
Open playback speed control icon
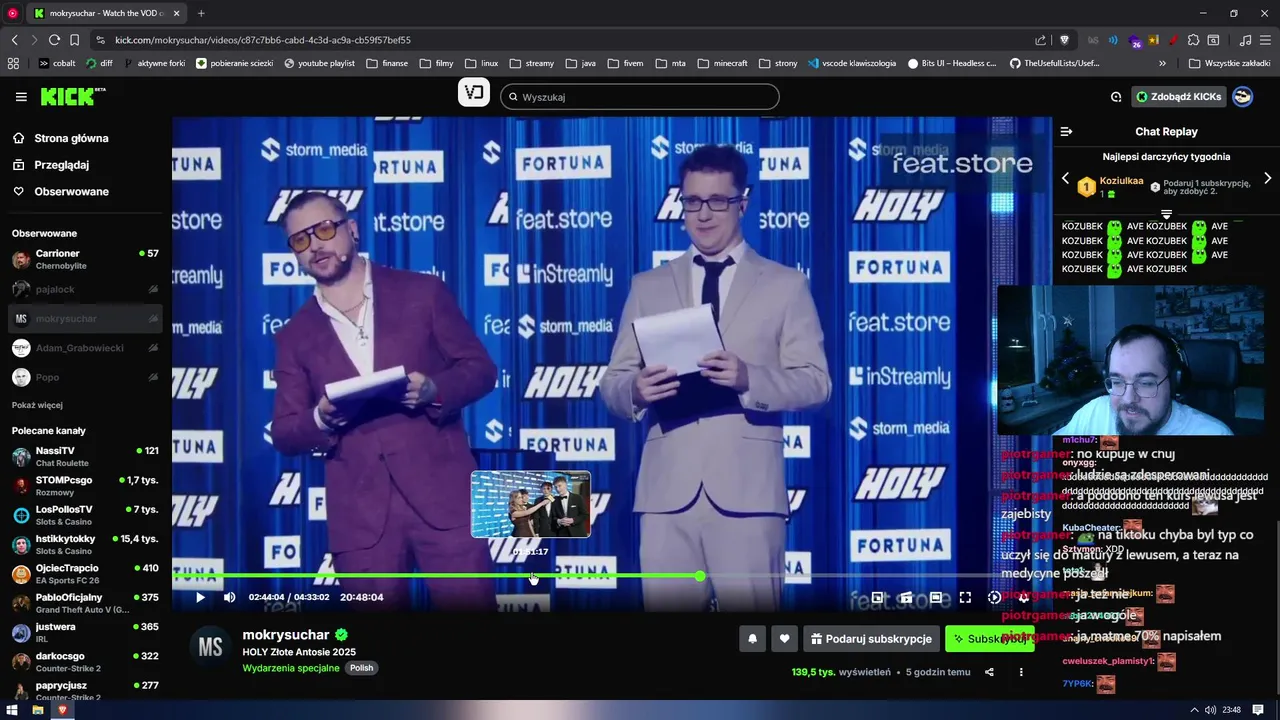(x=994, y=597)
